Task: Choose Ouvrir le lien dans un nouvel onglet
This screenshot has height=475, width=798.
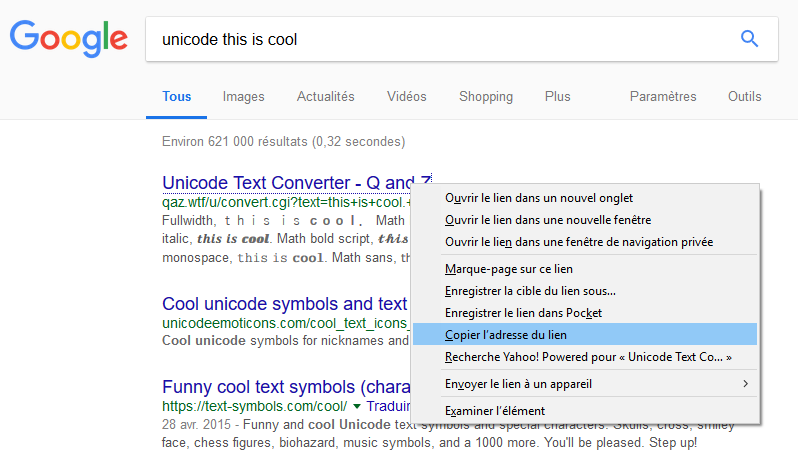Action: coord(539,198)
